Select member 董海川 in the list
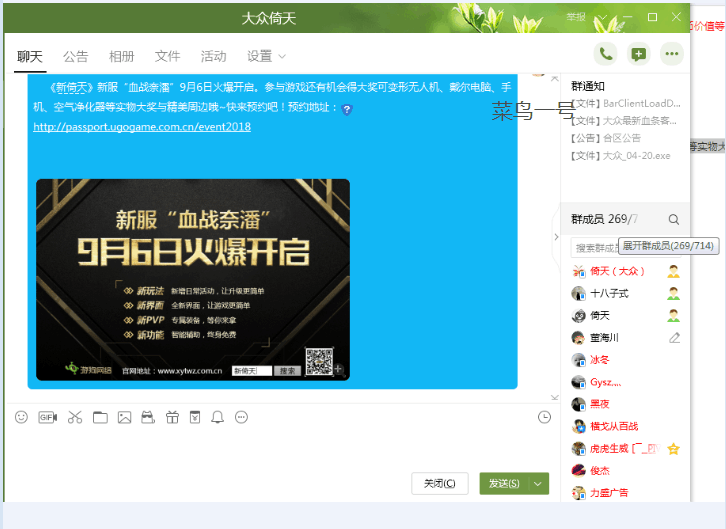The image size is (726, 529). 626,338
